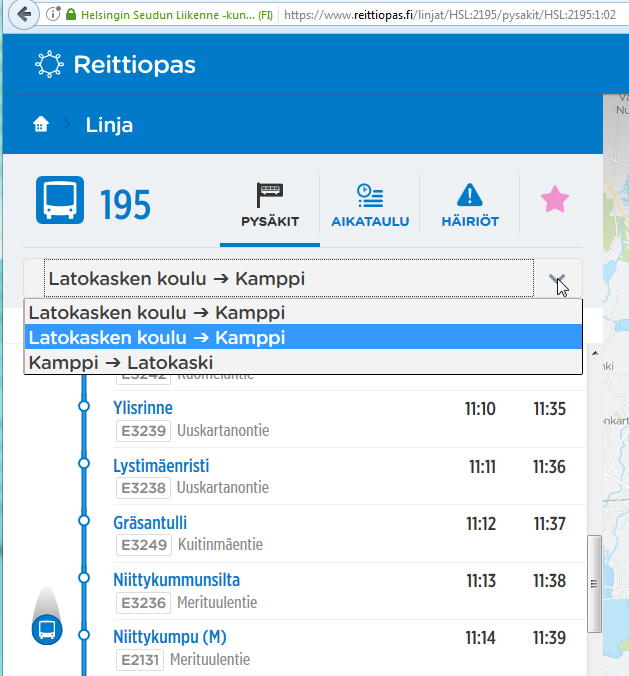Click the route line stop marker for Ylisrinne
Screen dimensions: 629x676
[84, 406]
